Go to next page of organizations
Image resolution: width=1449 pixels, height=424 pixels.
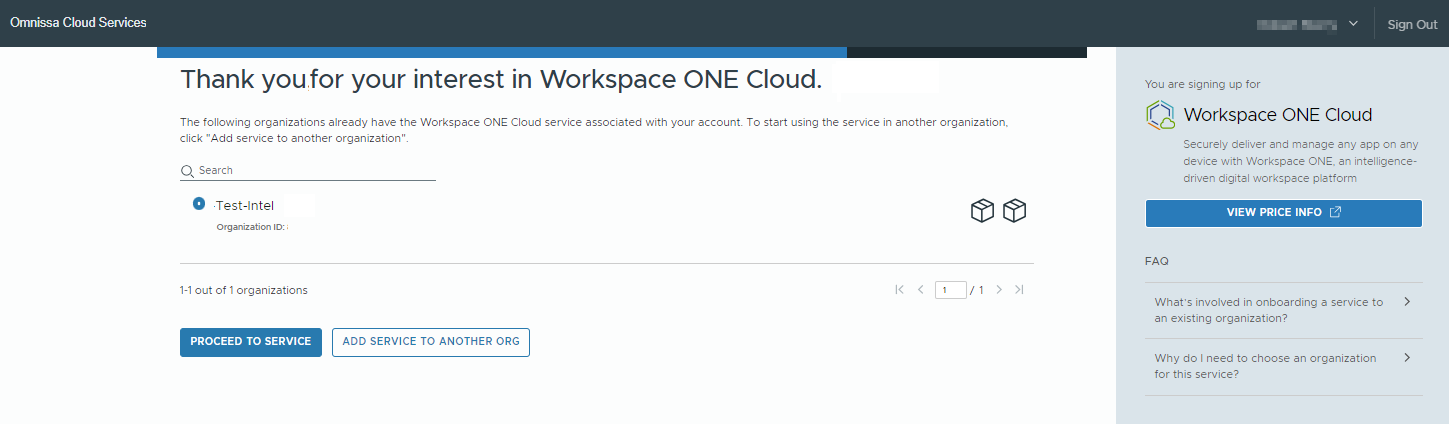(x=998, y=290)
